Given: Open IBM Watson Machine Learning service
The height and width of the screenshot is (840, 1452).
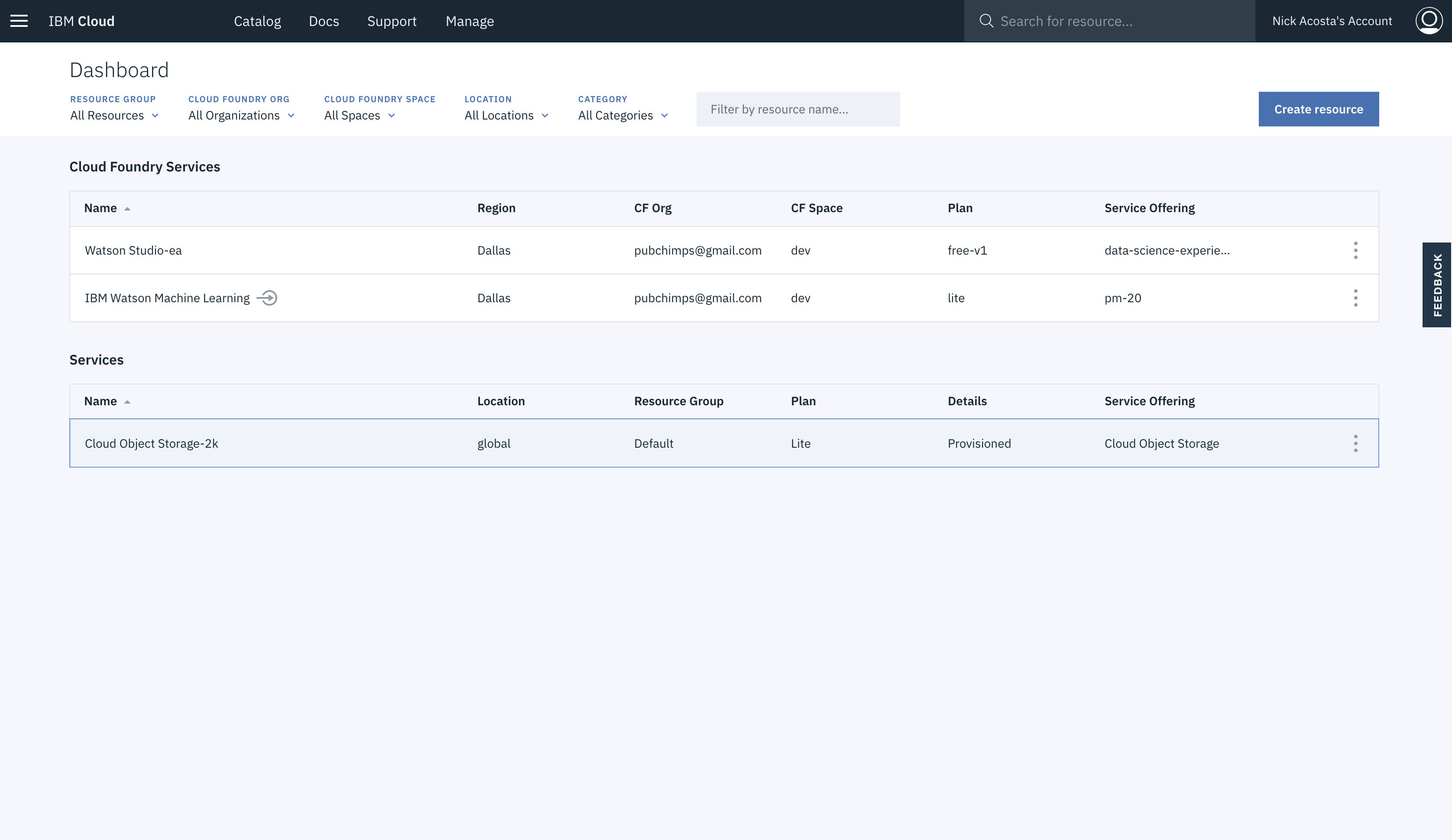Looking at the screenshot, I should tap(167, 298).
